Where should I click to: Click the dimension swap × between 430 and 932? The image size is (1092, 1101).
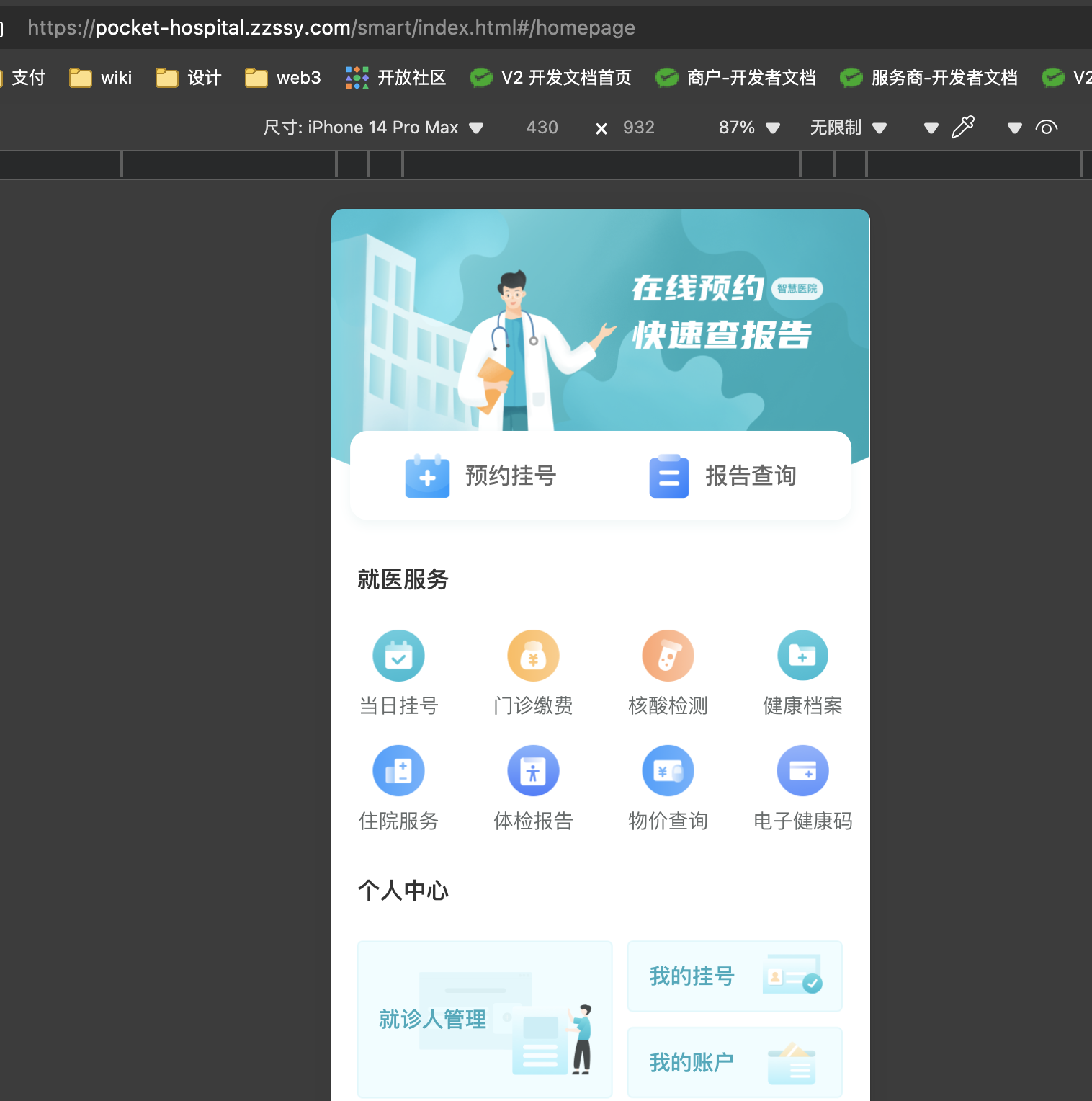(601, 128)
